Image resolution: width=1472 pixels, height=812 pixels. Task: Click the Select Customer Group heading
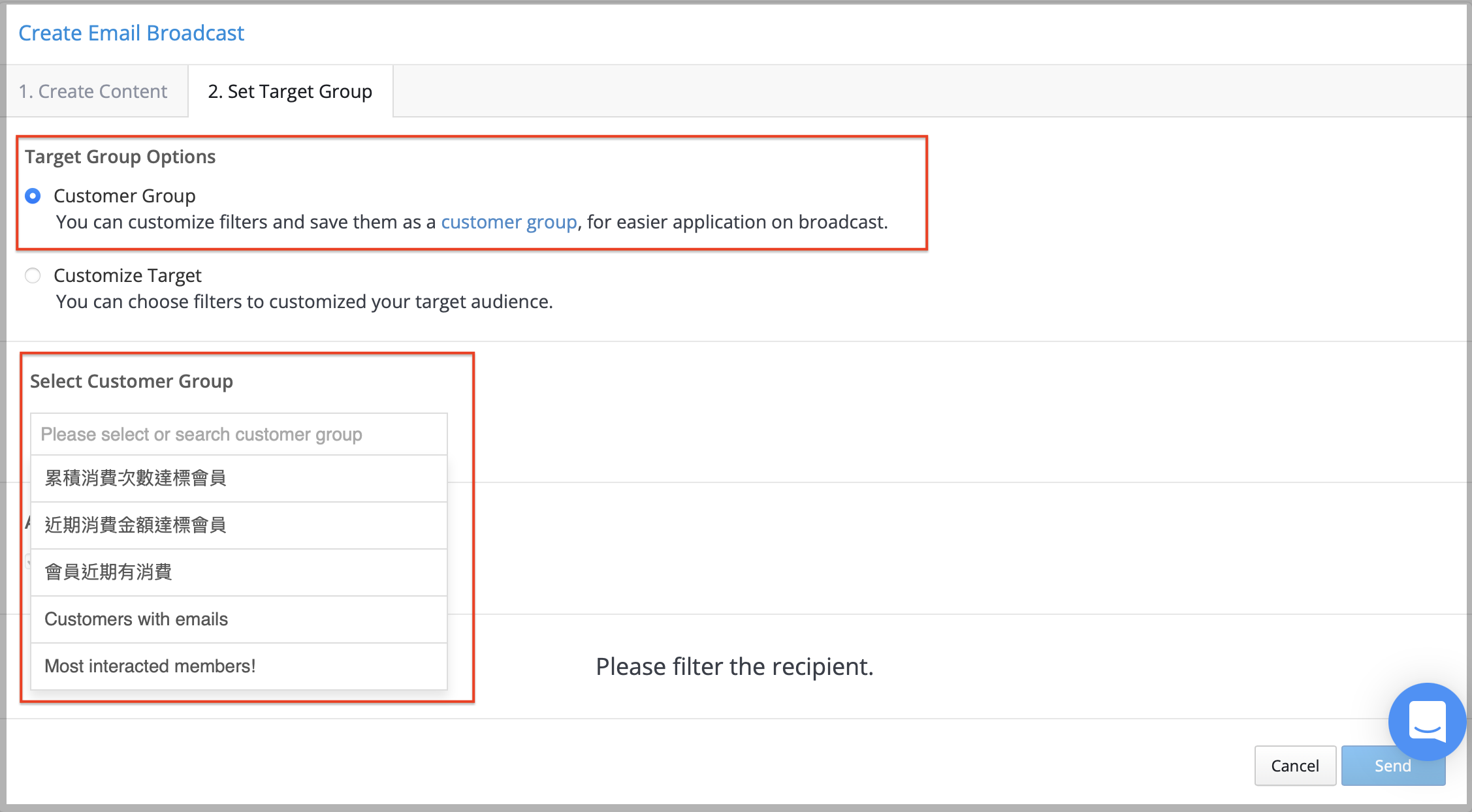point(131,381)
